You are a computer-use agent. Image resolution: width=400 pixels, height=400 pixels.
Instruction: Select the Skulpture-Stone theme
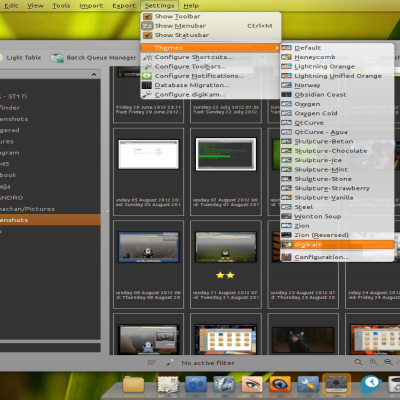click(x=337, y=179)
